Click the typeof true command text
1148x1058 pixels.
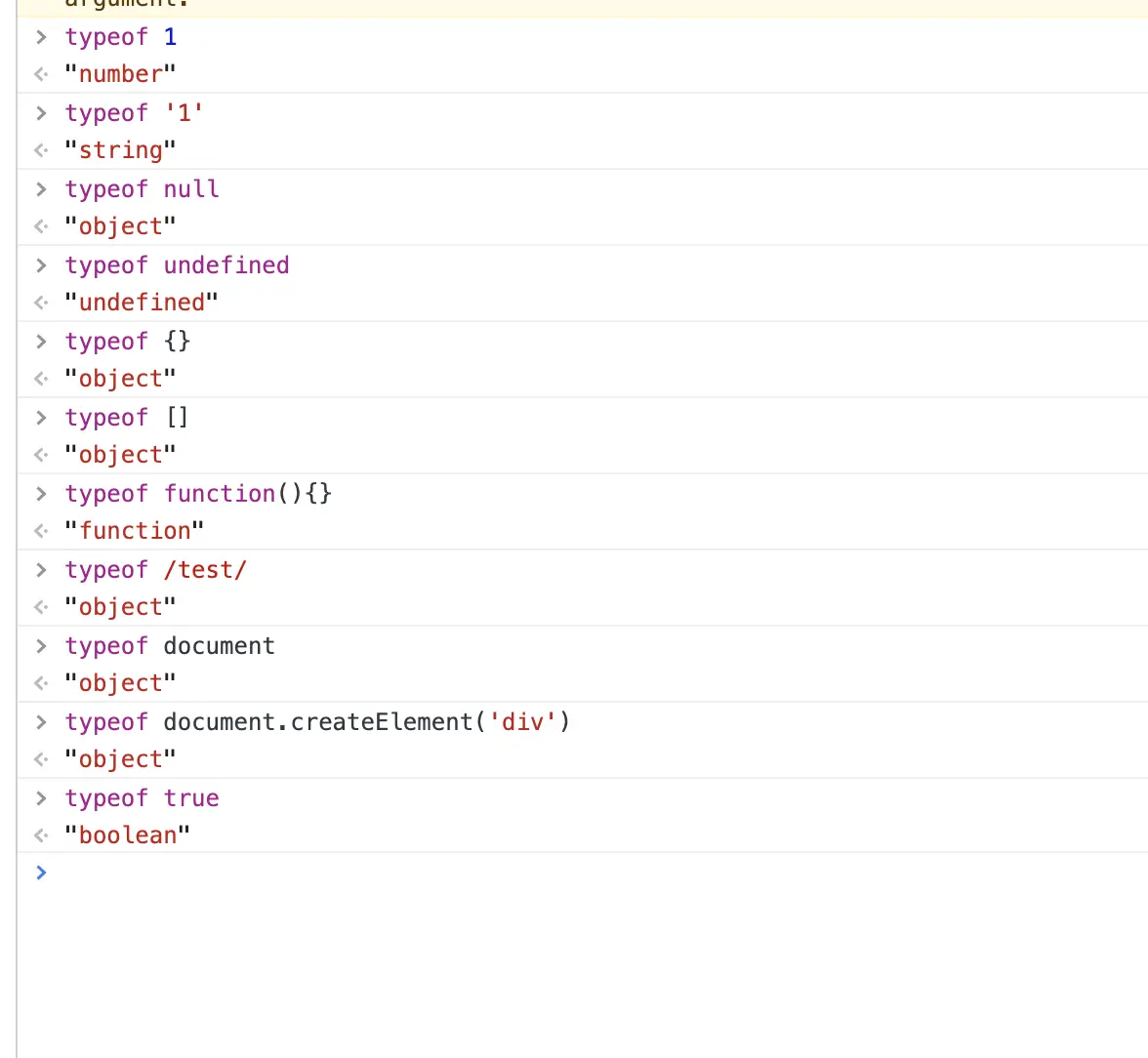click(143, 798)
